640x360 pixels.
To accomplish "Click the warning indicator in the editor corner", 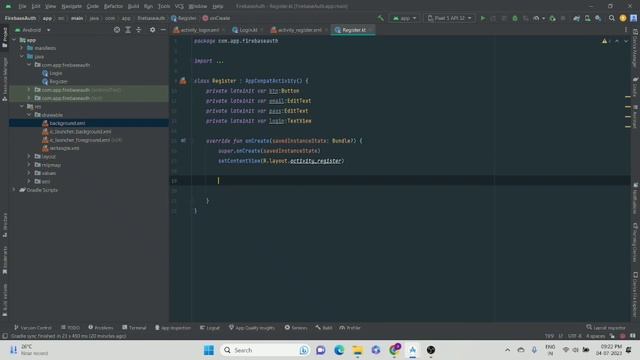I will pos(604,41).
